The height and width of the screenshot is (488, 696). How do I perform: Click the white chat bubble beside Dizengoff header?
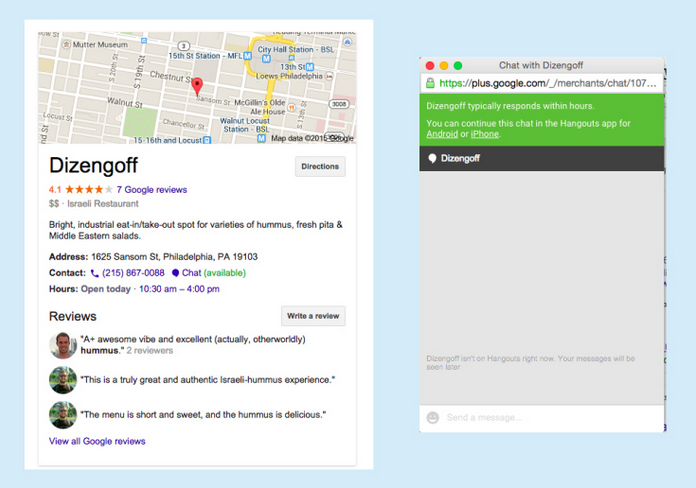[432, 158]
